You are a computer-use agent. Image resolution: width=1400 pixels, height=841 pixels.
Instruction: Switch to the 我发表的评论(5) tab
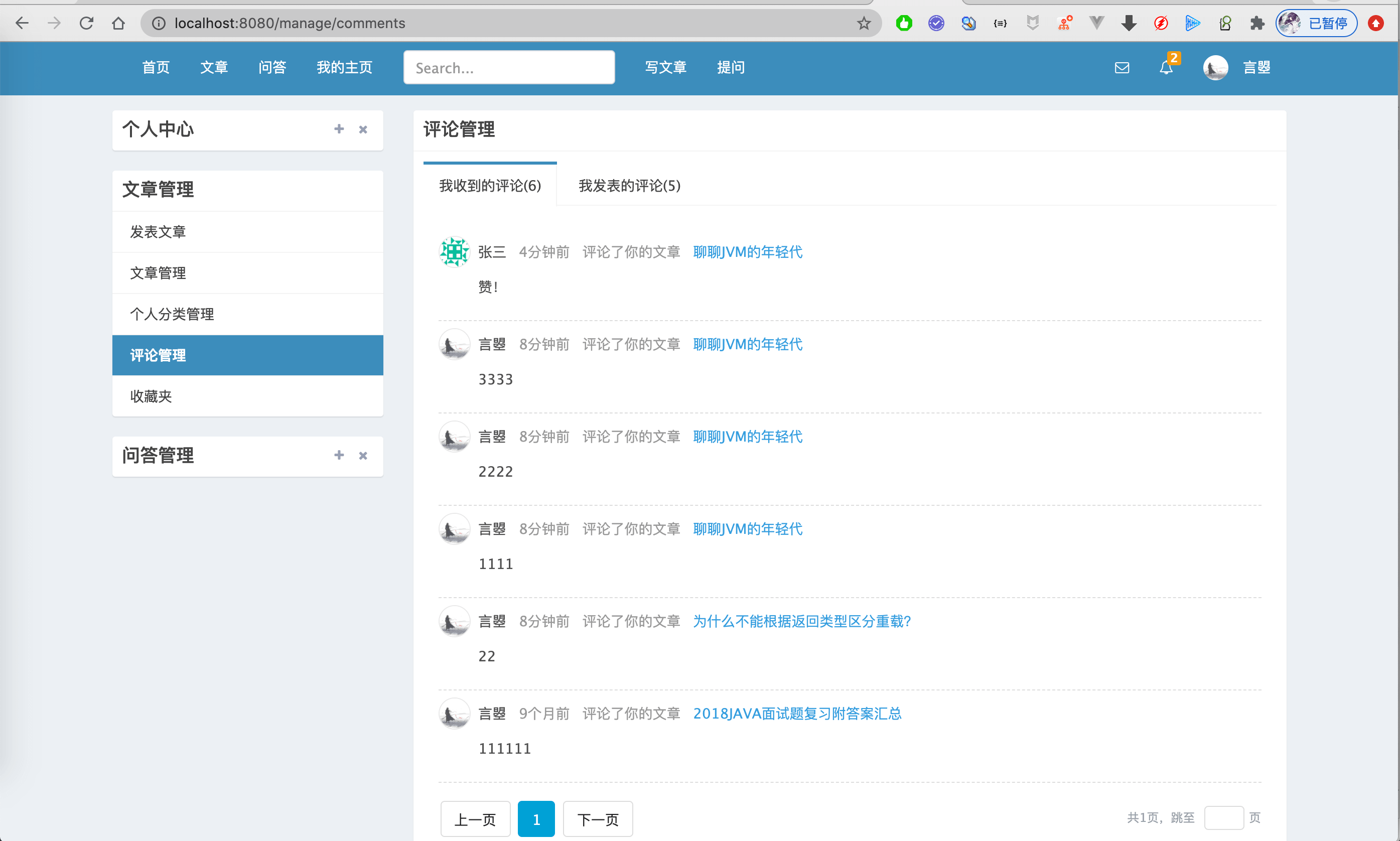(x=629, y=186)
